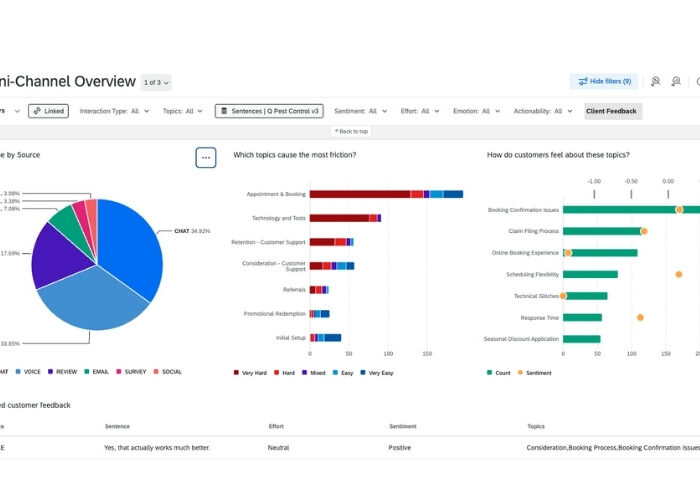Viewport: 700px width, 500px height.
Task: Click the chain icon in Linked filter
Action: (x=37, y=111)
